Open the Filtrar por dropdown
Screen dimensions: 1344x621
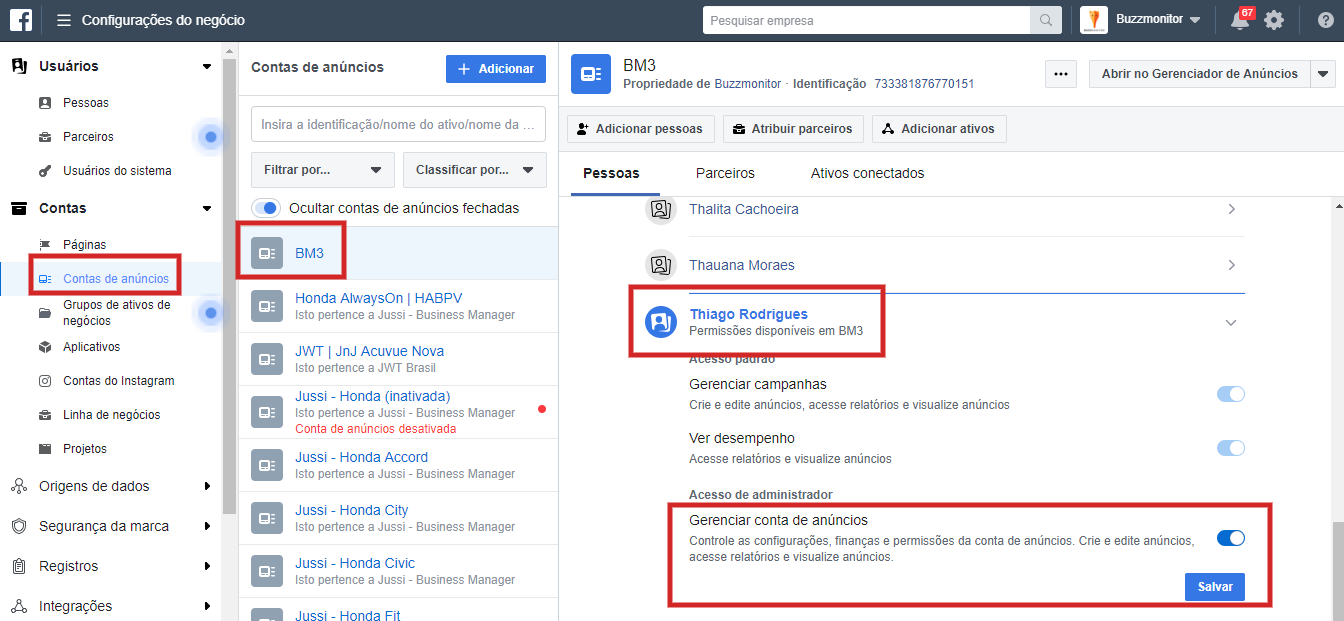(322, 170)
